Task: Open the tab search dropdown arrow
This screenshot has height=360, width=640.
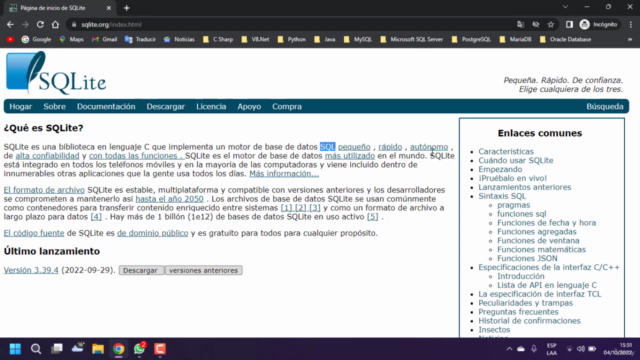Action: click(565, 7)
